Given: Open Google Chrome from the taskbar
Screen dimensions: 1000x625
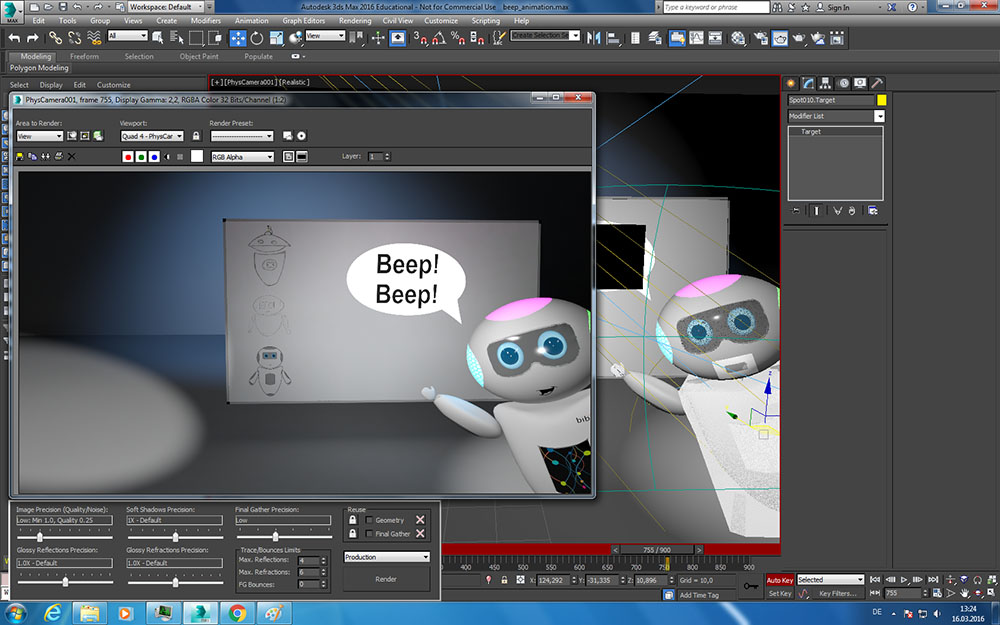Looking at the screenshot, I should click(x=238, y=612).
